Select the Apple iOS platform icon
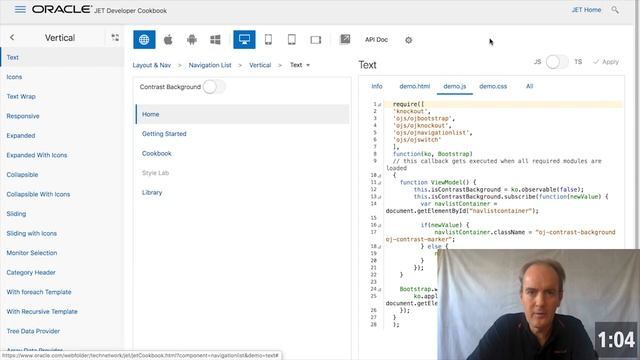This screenshot has height=360, width=640. pos(168,40)
